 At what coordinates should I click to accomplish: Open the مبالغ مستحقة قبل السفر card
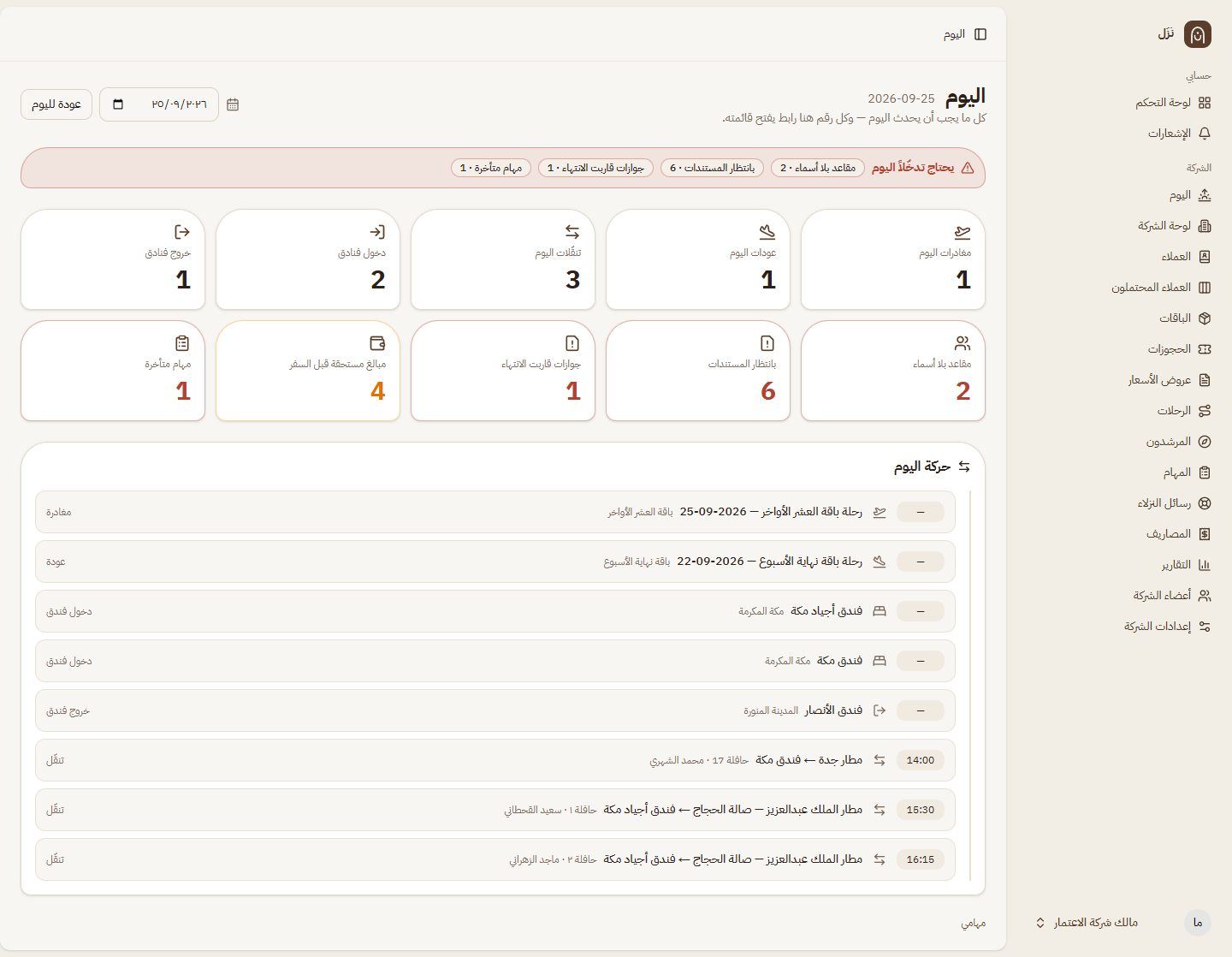pyautogui.click(x=308, y=371)
